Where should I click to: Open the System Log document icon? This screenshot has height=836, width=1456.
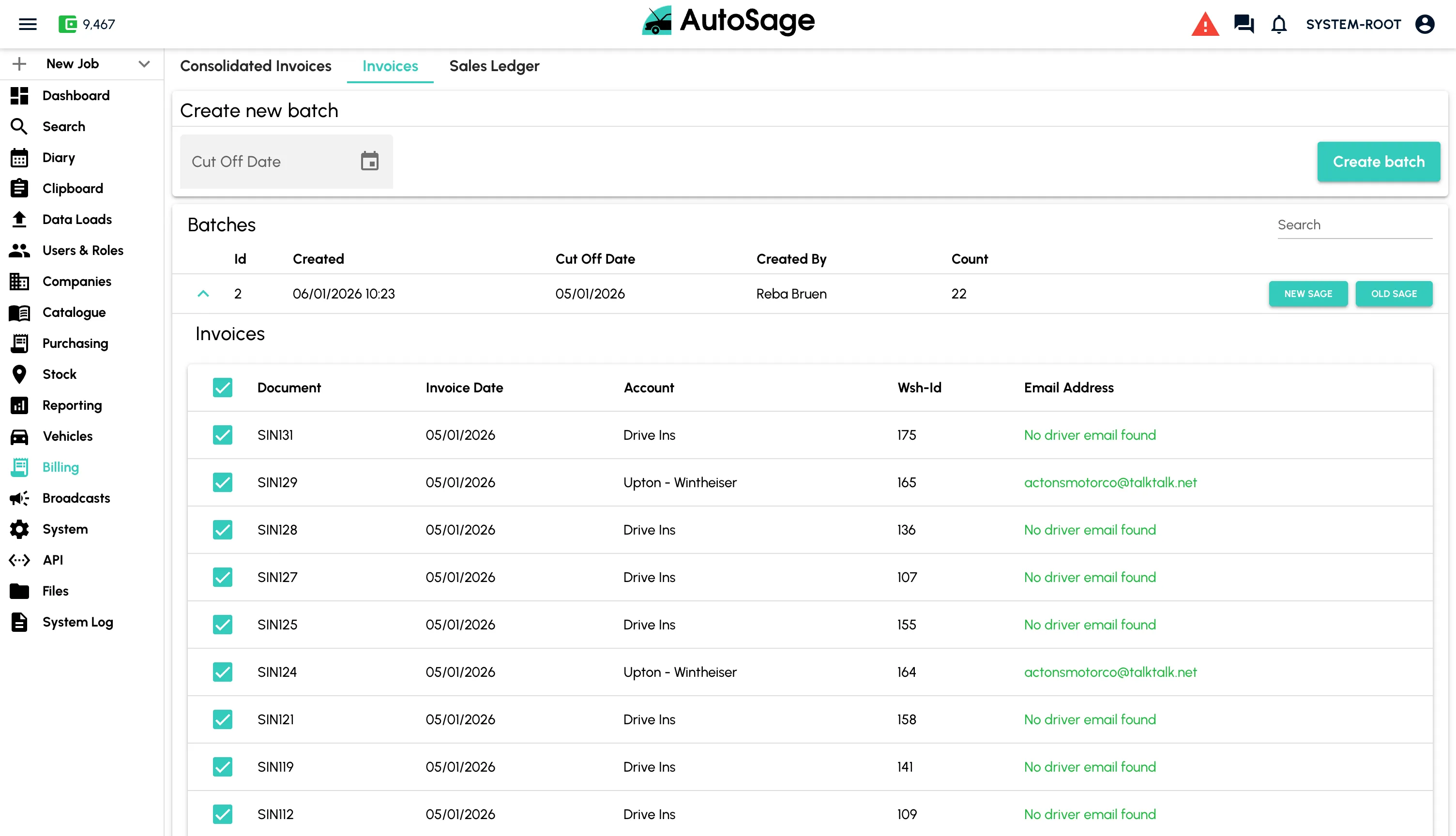(x=19, y=622)
